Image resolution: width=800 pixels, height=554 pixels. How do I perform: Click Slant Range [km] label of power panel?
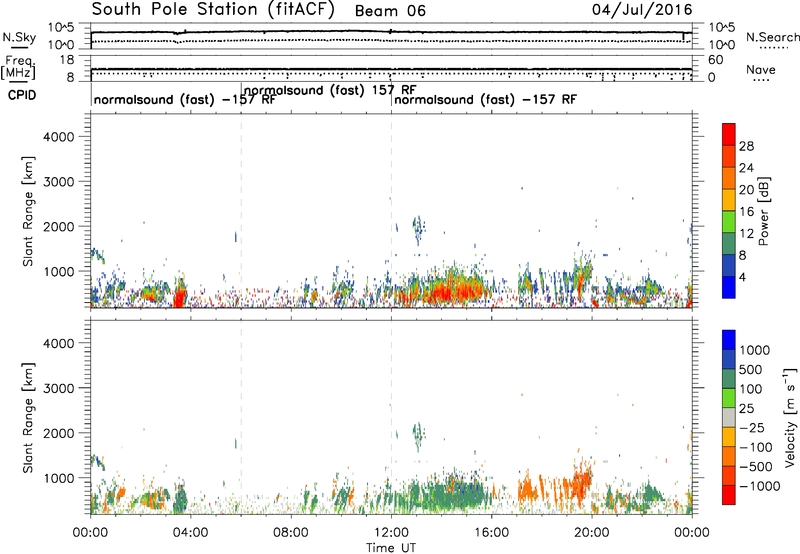click(28, 211)
